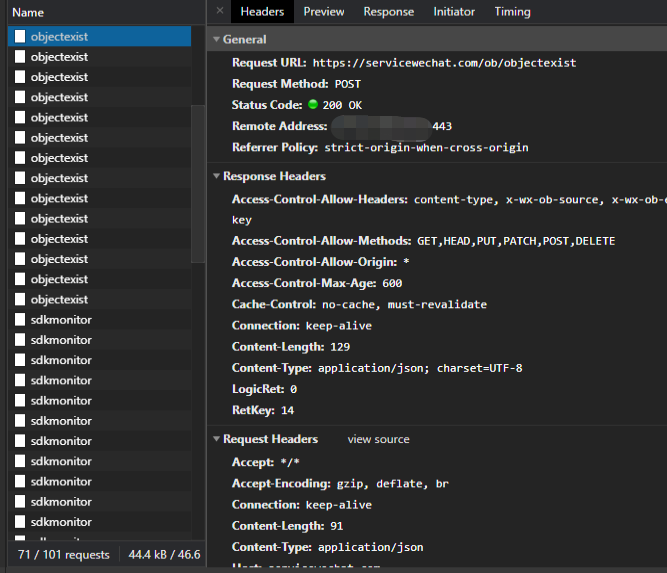Screen dimensions: 667x573
Task: Select the highlighted objectexist request row
Action: [99, 37]
